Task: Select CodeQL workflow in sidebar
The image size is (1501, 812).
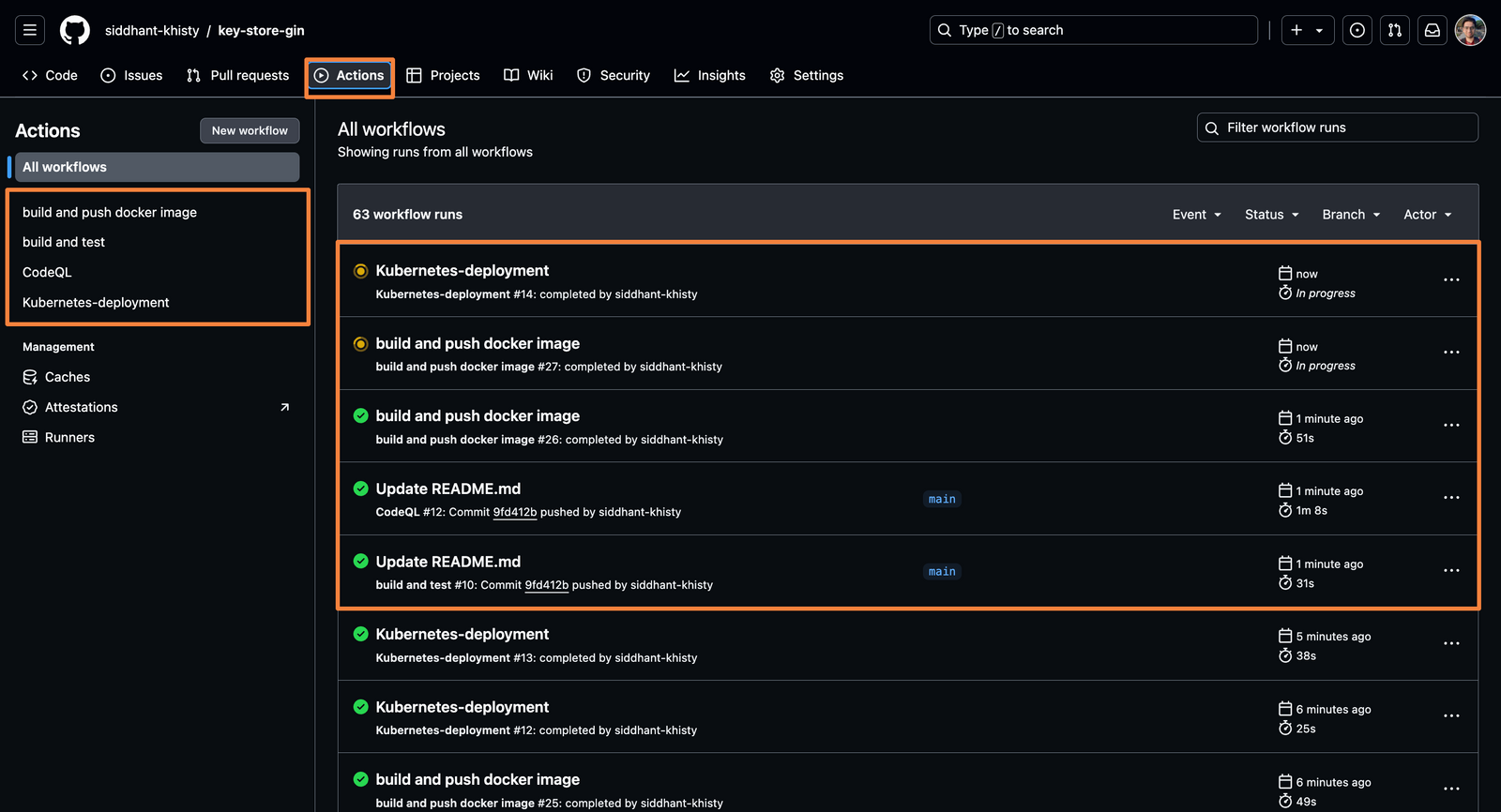Action: (x=47, y=272)
